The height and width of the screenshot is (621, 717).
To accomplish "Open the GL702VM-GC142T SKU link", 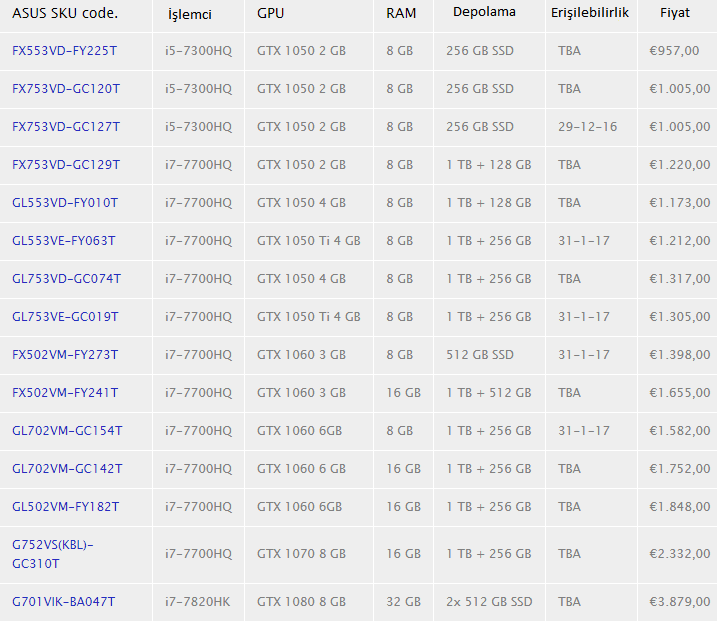I will [67, 468].
